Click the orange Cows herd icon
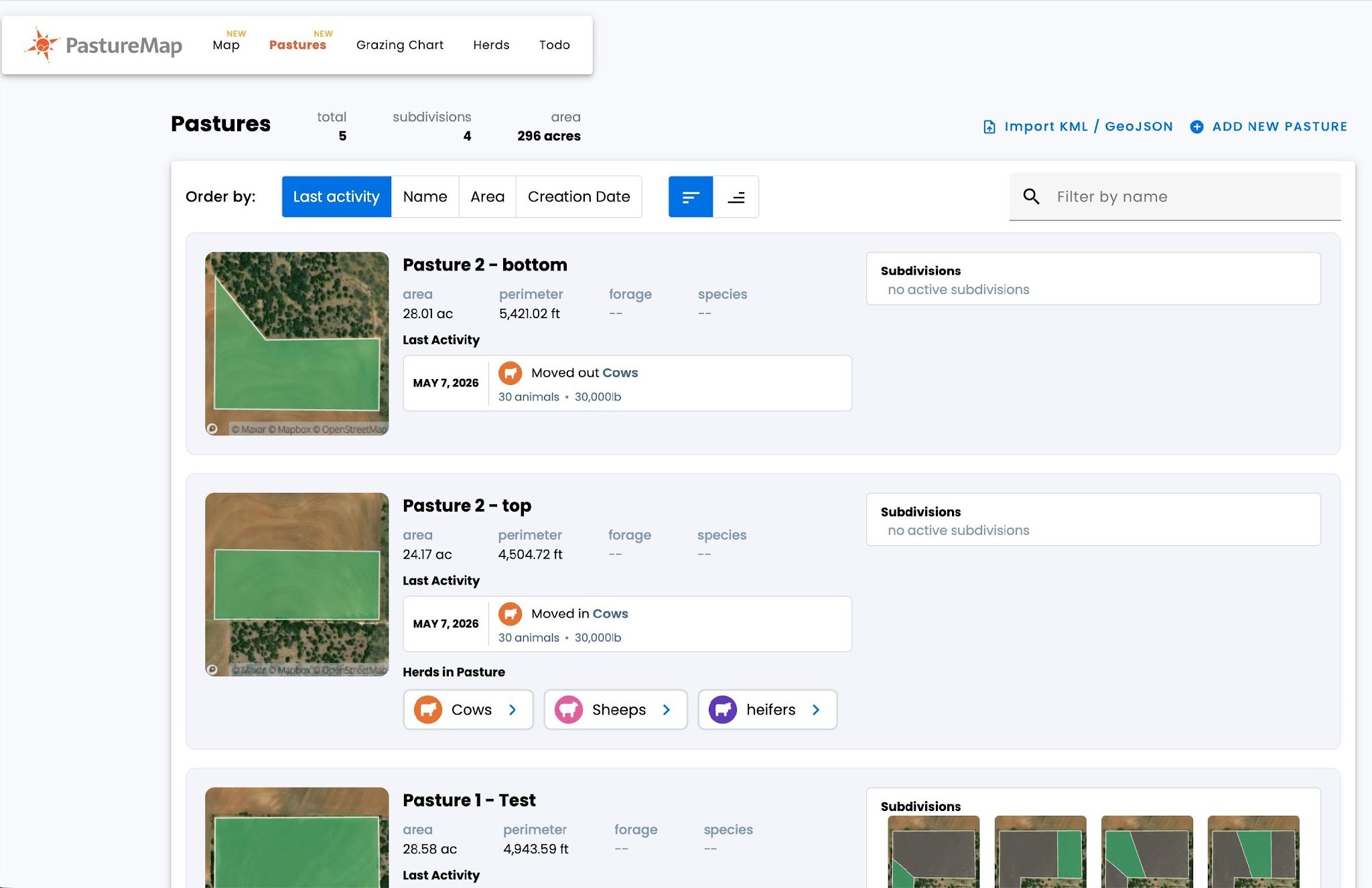This screenshot has height=888, width=1372. coord(428,710)
